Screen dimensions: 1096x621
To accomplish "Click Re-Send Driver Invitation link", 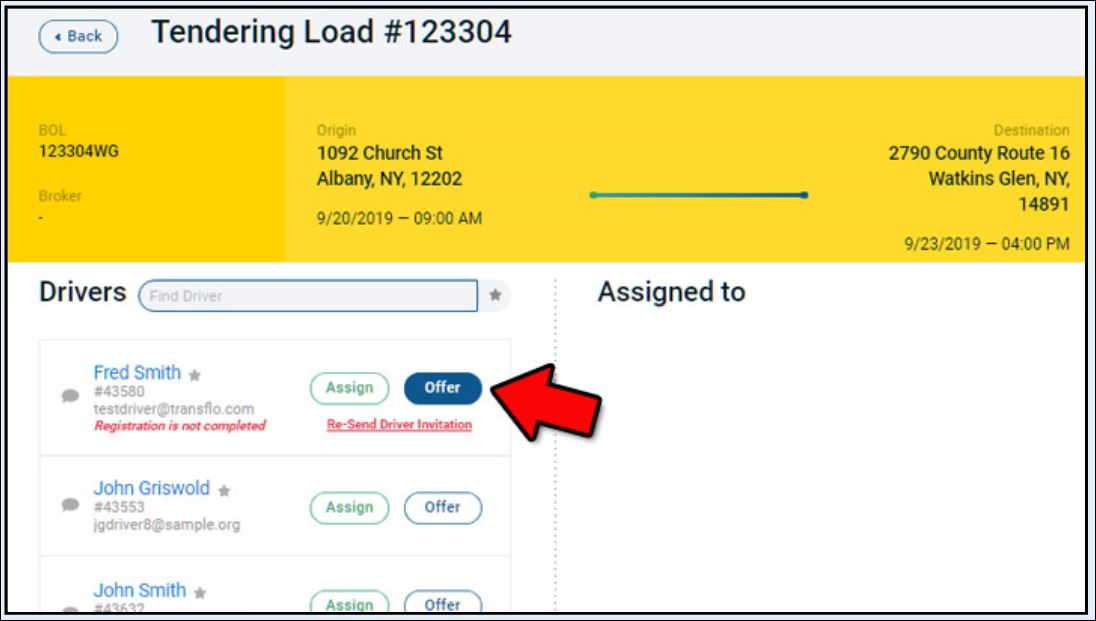I will pos(399,425).
